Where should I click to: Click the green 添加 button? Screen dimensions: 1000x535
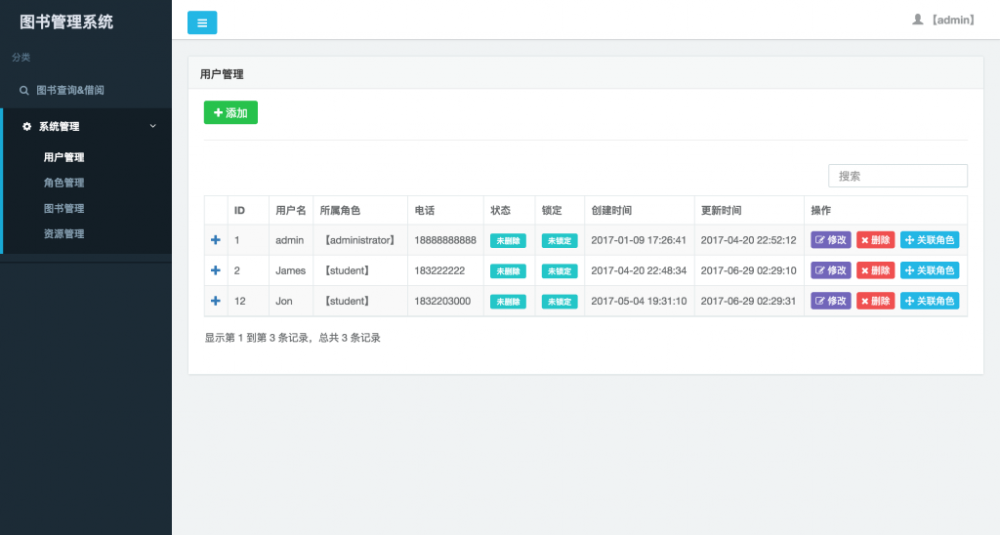pos(230,112)
